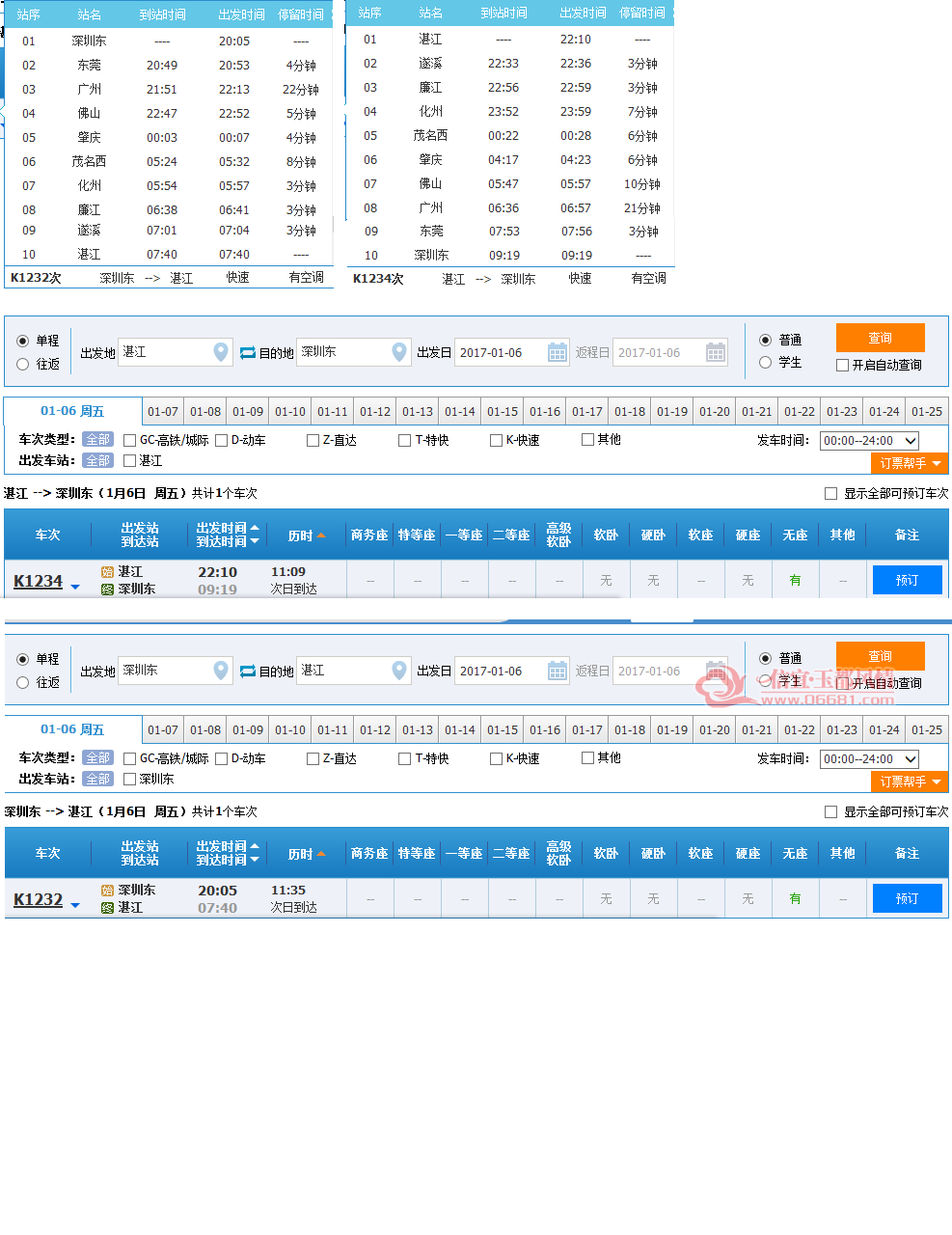Click the location pin in the departure field containing 湛江
This screenshot has width=952, height=1235.
coord(221,353)
